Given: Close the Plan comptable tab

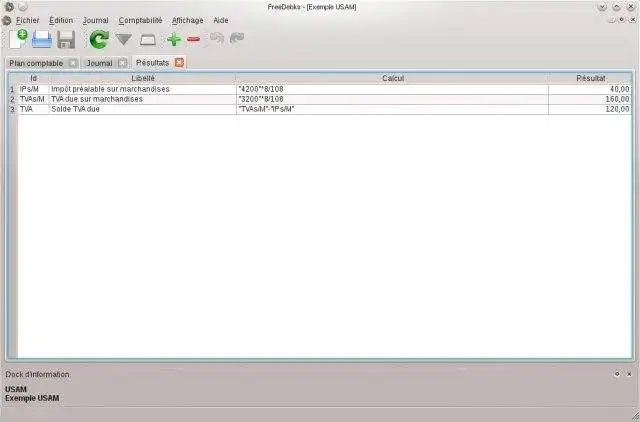Looking at the screenshot, I should 73,63.
